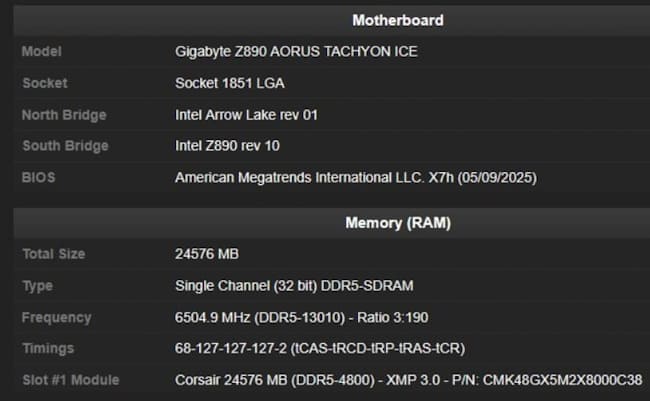Viewport: 650px width, 401px height.
Task: Select the Single Channel DDR5-SDRAM value
Action: coord(294,286)
